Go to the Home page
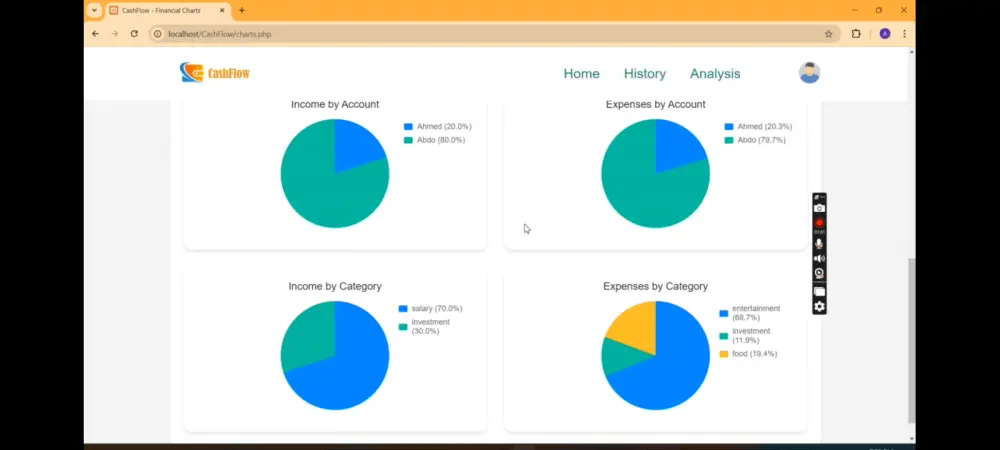This screenshot has height=450, width=1000. click(x=581, y=73)
